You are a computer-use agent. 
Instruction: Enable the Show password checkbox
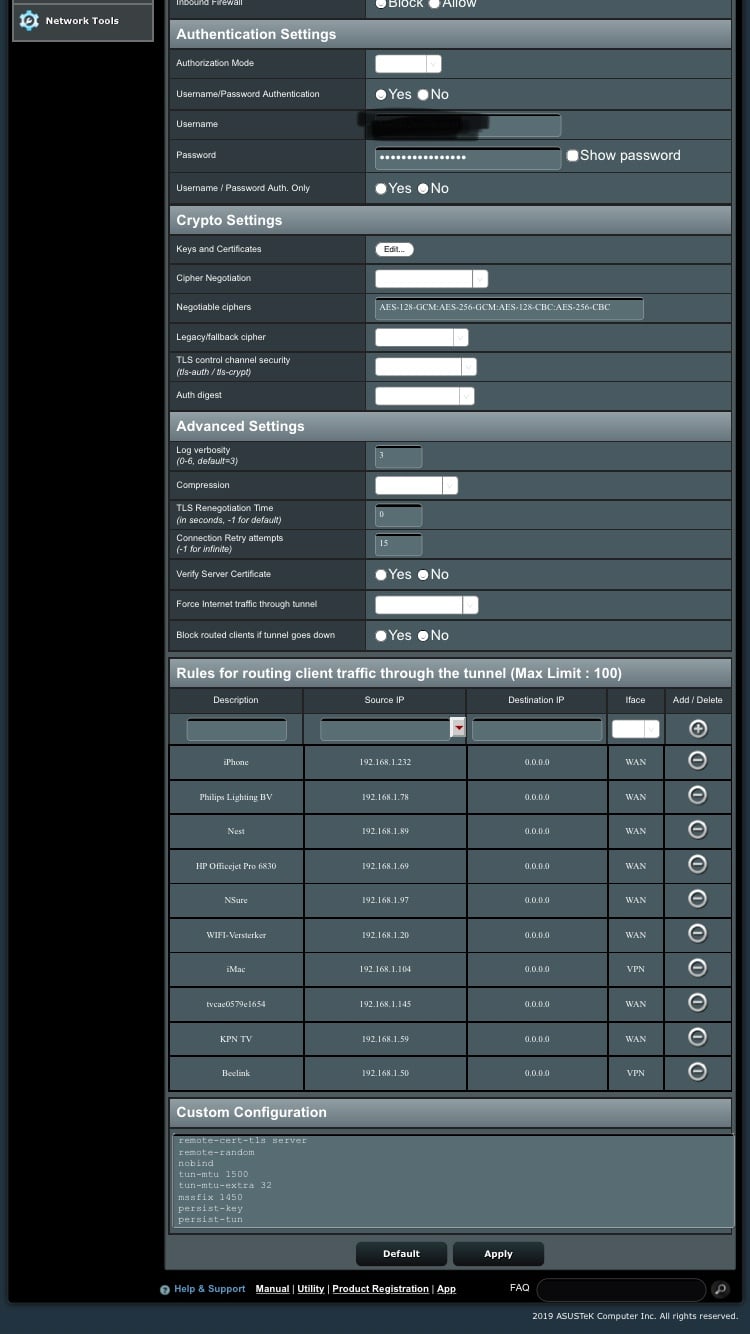572,156
